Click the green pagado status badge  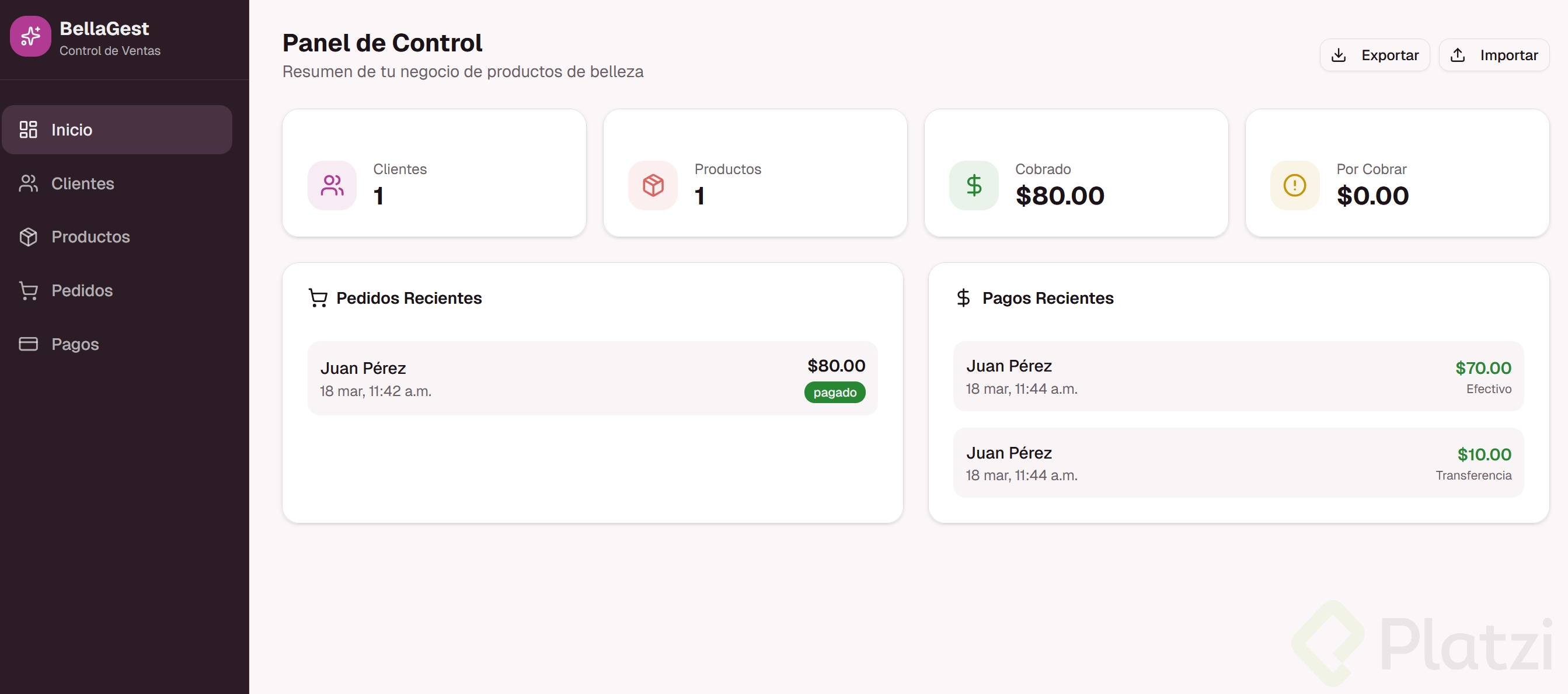click(x=835, y=393)
